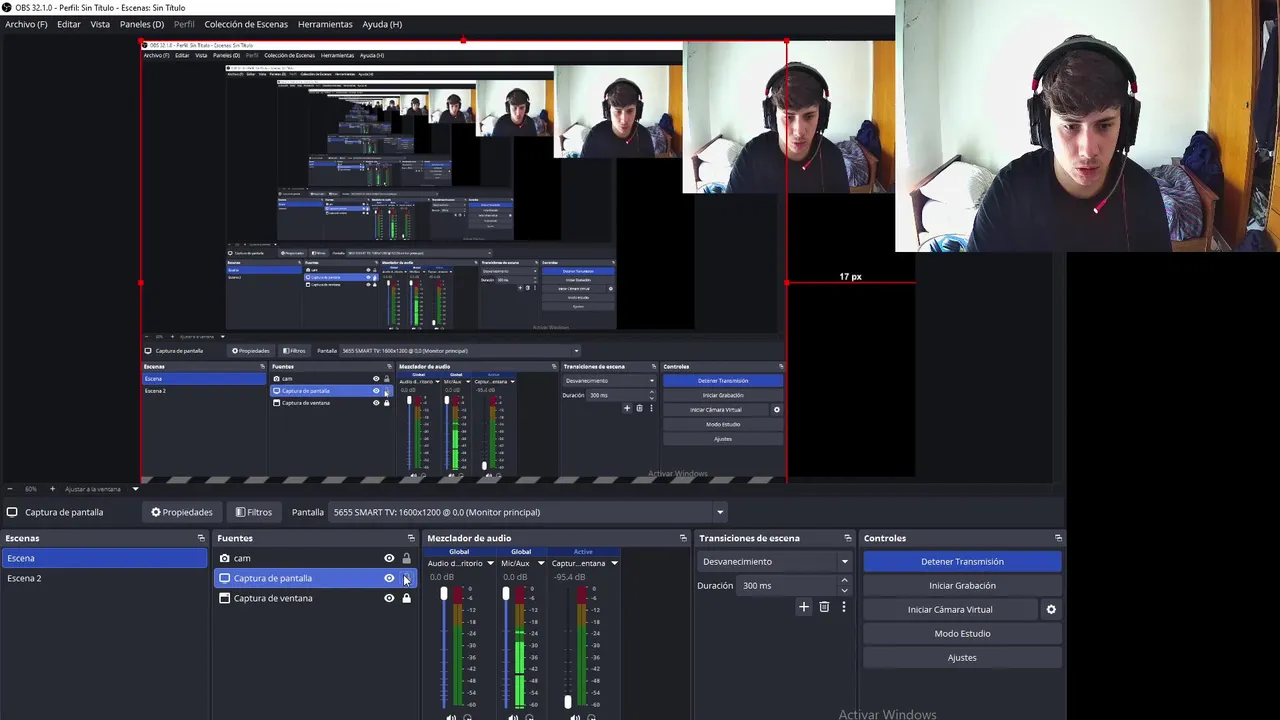Open the Pantalla monitor selection dropdown
The width and height of the screenshot is (1280, 720).
pos(528,512)
